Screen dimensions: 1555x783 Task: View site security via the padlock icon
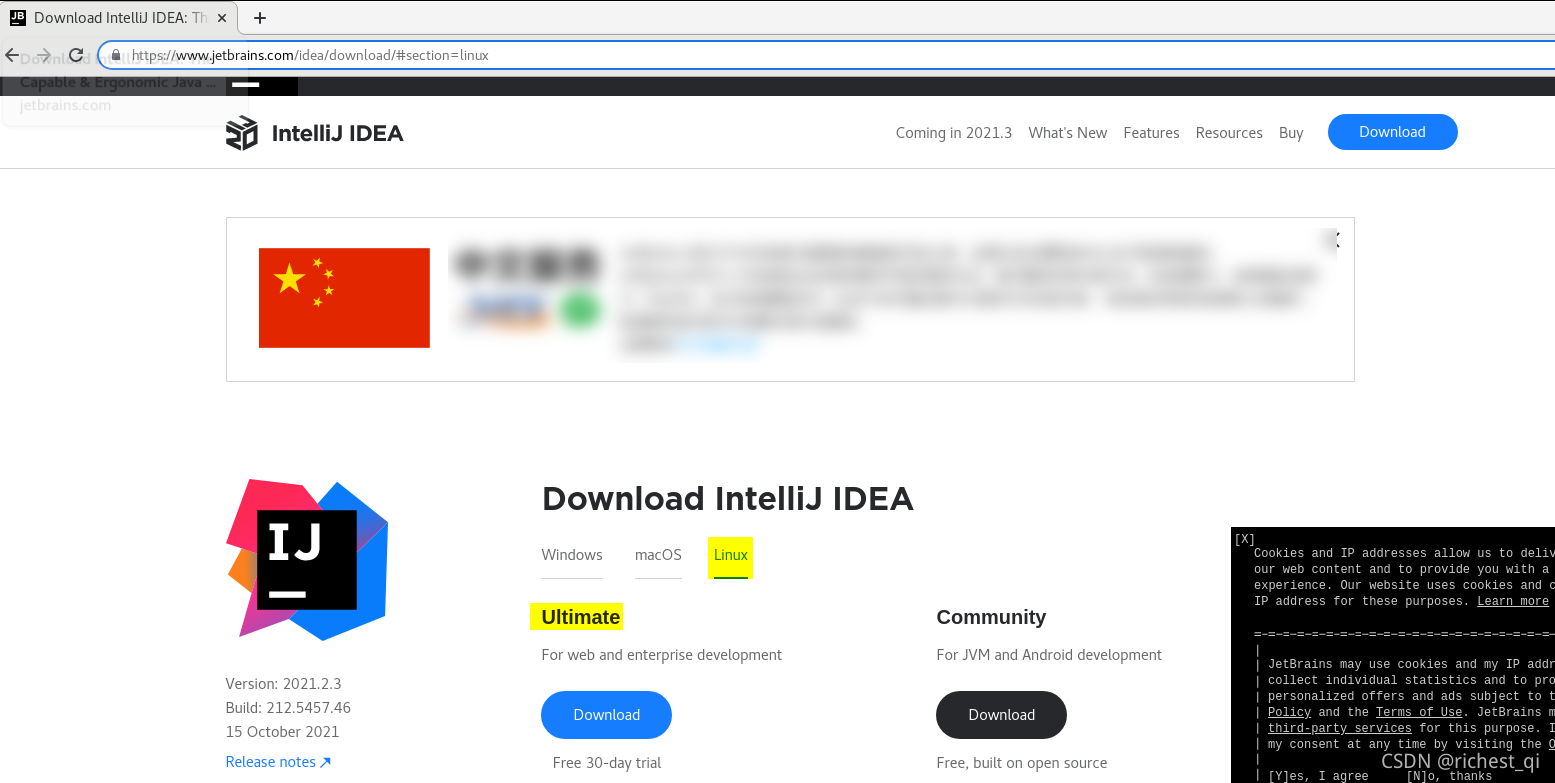pos(116,55)
